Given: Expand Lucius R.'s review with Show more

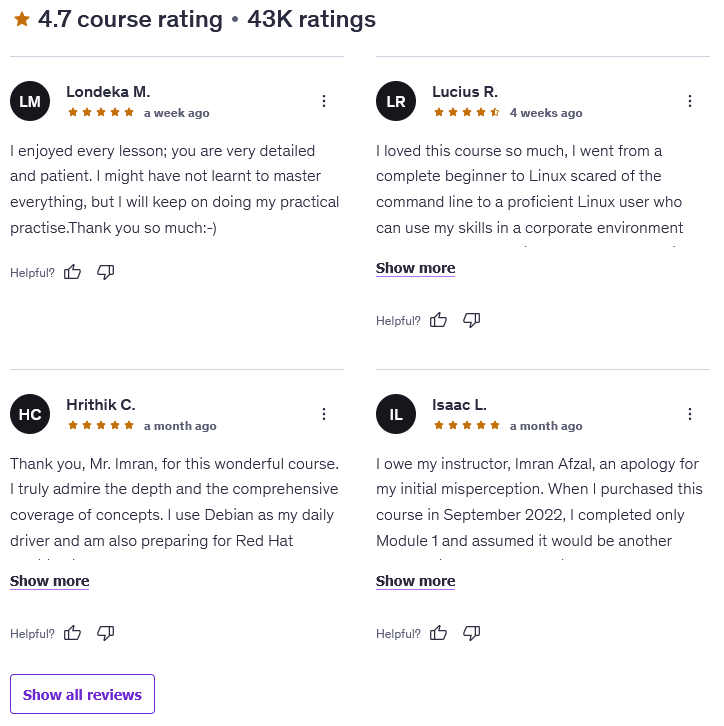Looking at the screenshot, I should pyautogui.click(x=415, y=268).
